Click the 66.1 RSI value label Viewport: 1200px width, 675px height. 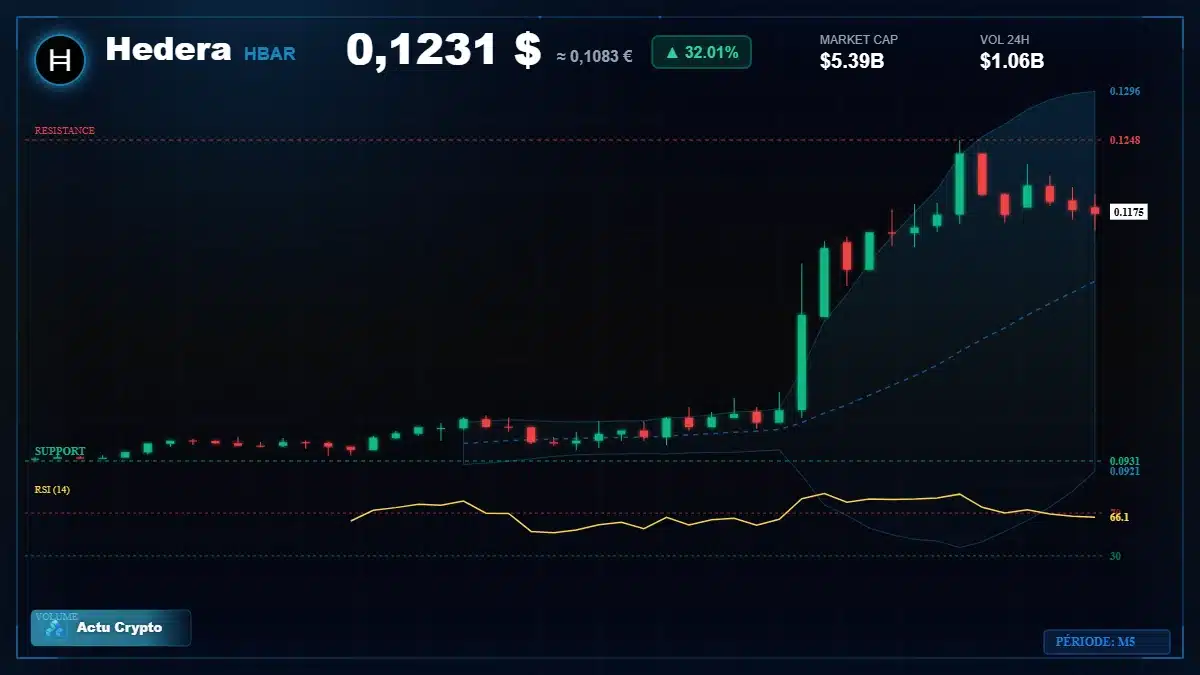click(1119, 517)
